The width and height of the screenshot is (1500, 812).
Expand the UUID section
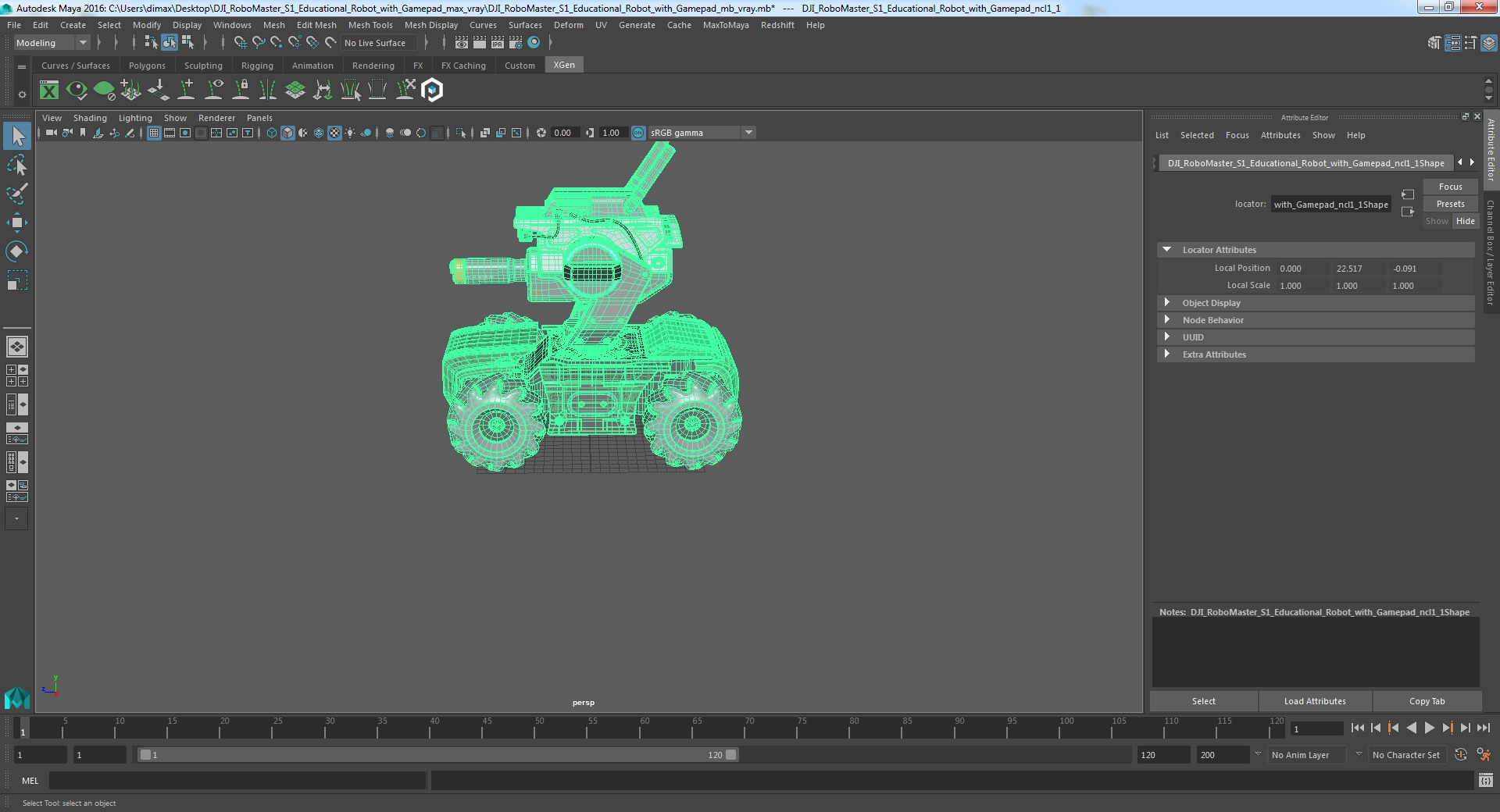click(1167, 337)
